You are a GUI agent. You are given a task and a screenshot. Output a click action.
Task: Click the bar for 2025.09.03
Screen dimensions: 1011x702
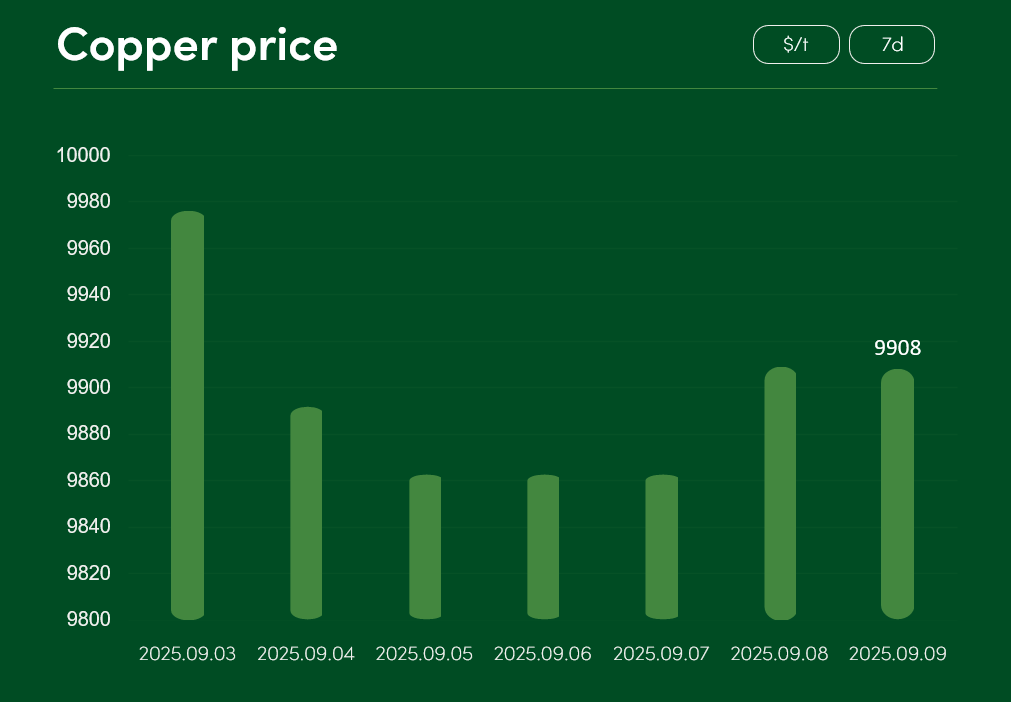[188, 415]
